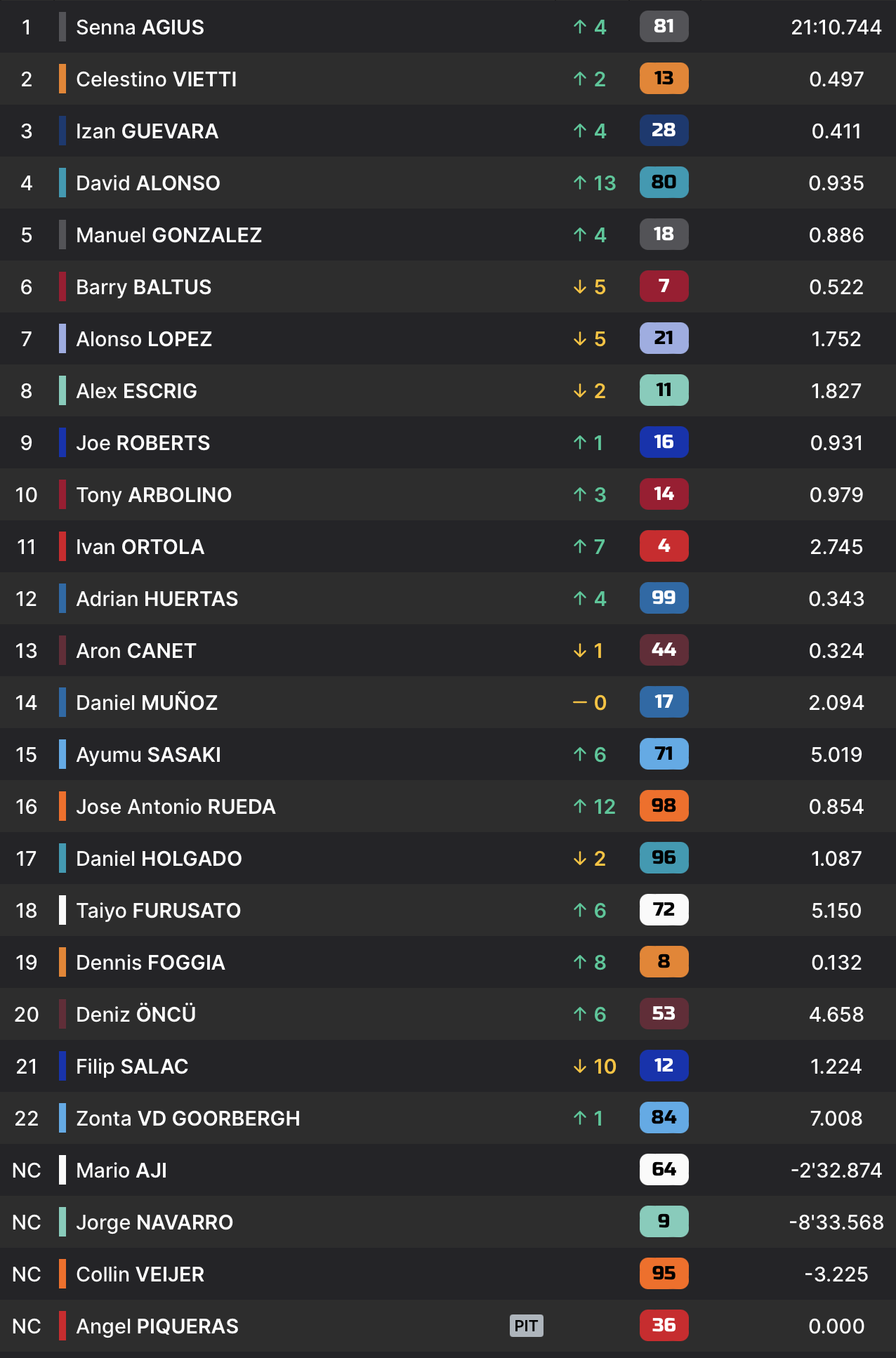Image resolution: width=896 pixels, height=1358 pixels.
Task: Click Taiyo Furusato's white team color bar
Action: pyautogui.click(x=62, y=910)
